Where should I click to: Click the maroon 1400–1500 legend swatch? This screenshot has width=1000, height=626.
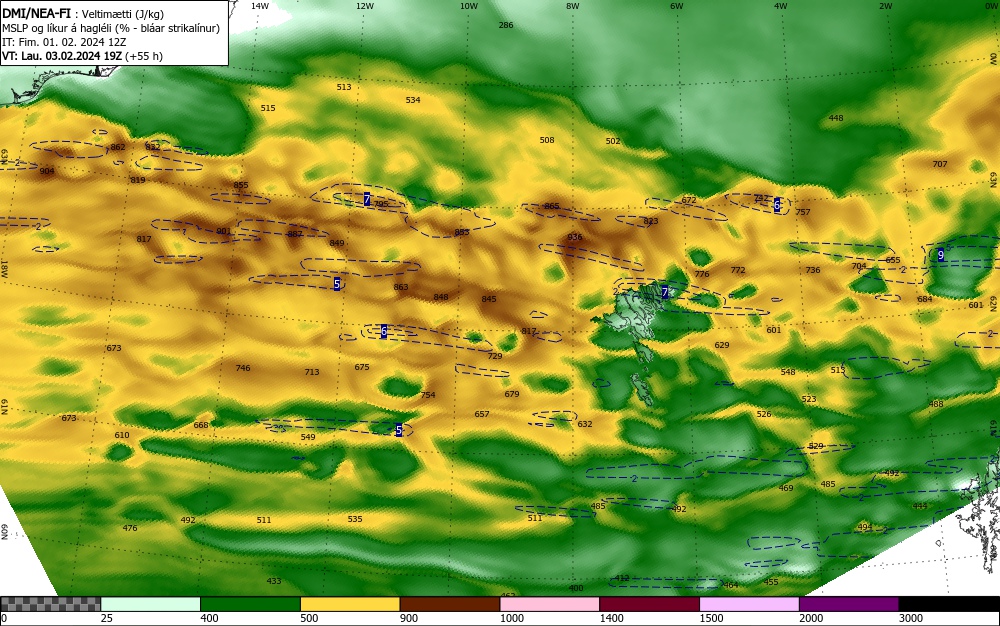(649, 604)
